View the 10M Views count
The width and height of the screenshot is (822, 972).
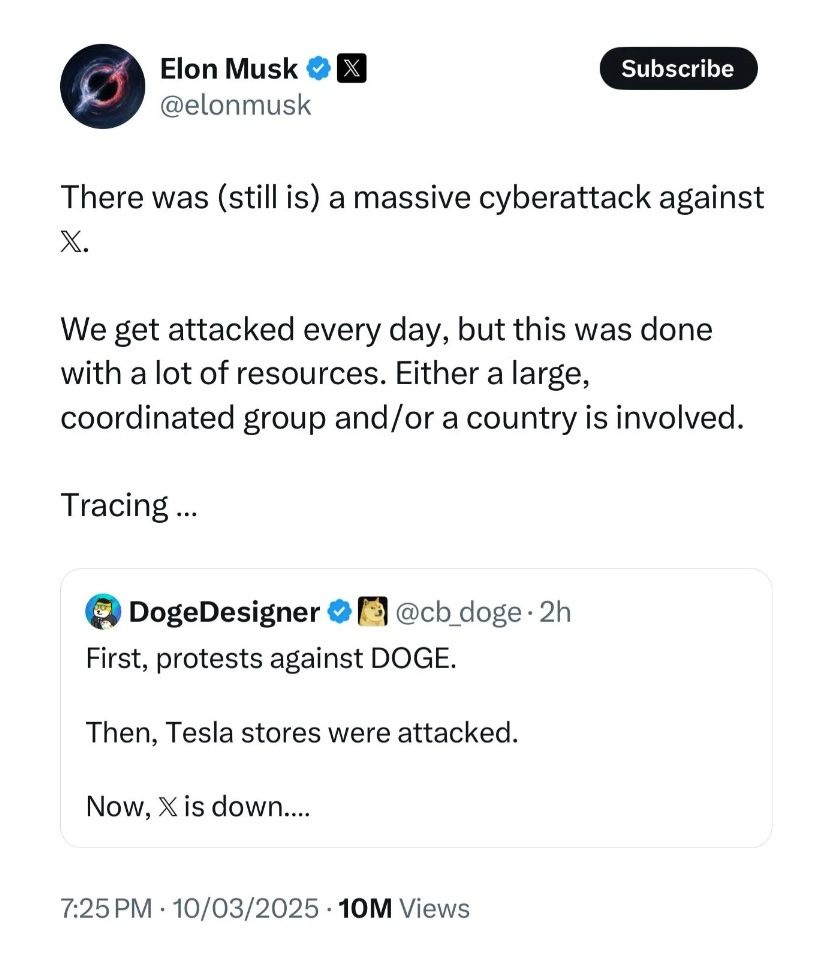(404, 908)
